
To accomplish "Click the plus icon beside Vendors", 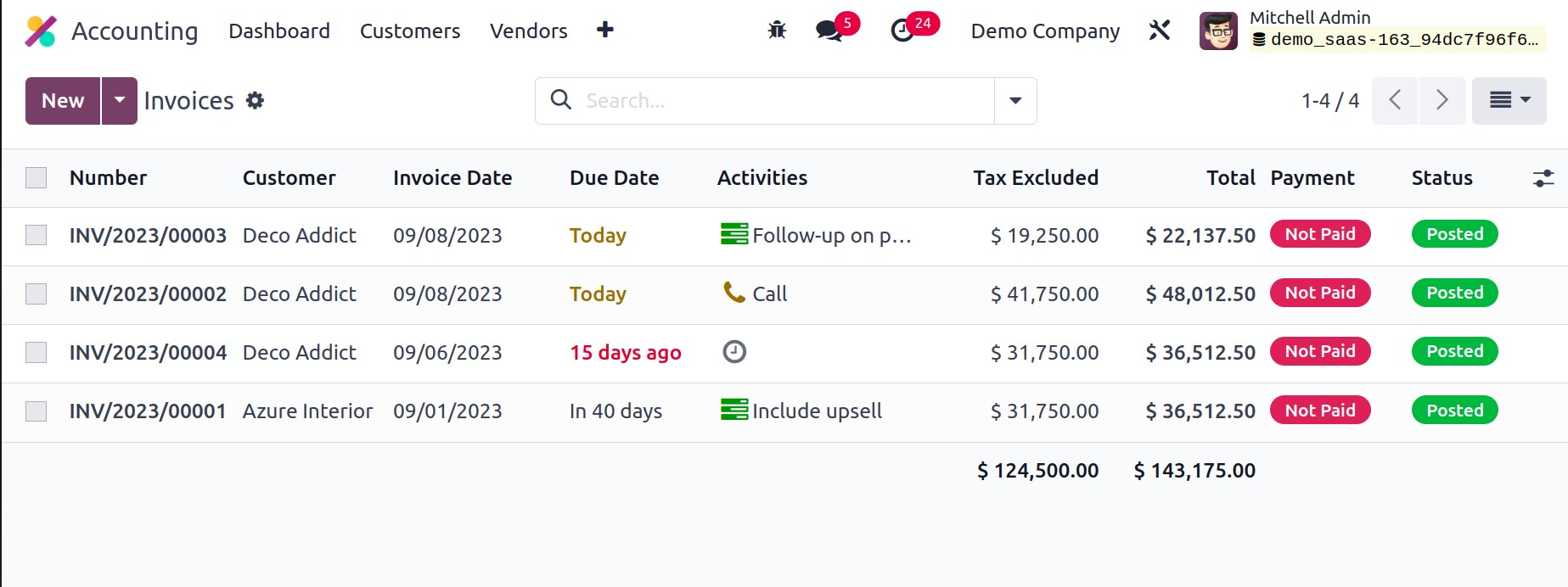I will coord(604,31).
